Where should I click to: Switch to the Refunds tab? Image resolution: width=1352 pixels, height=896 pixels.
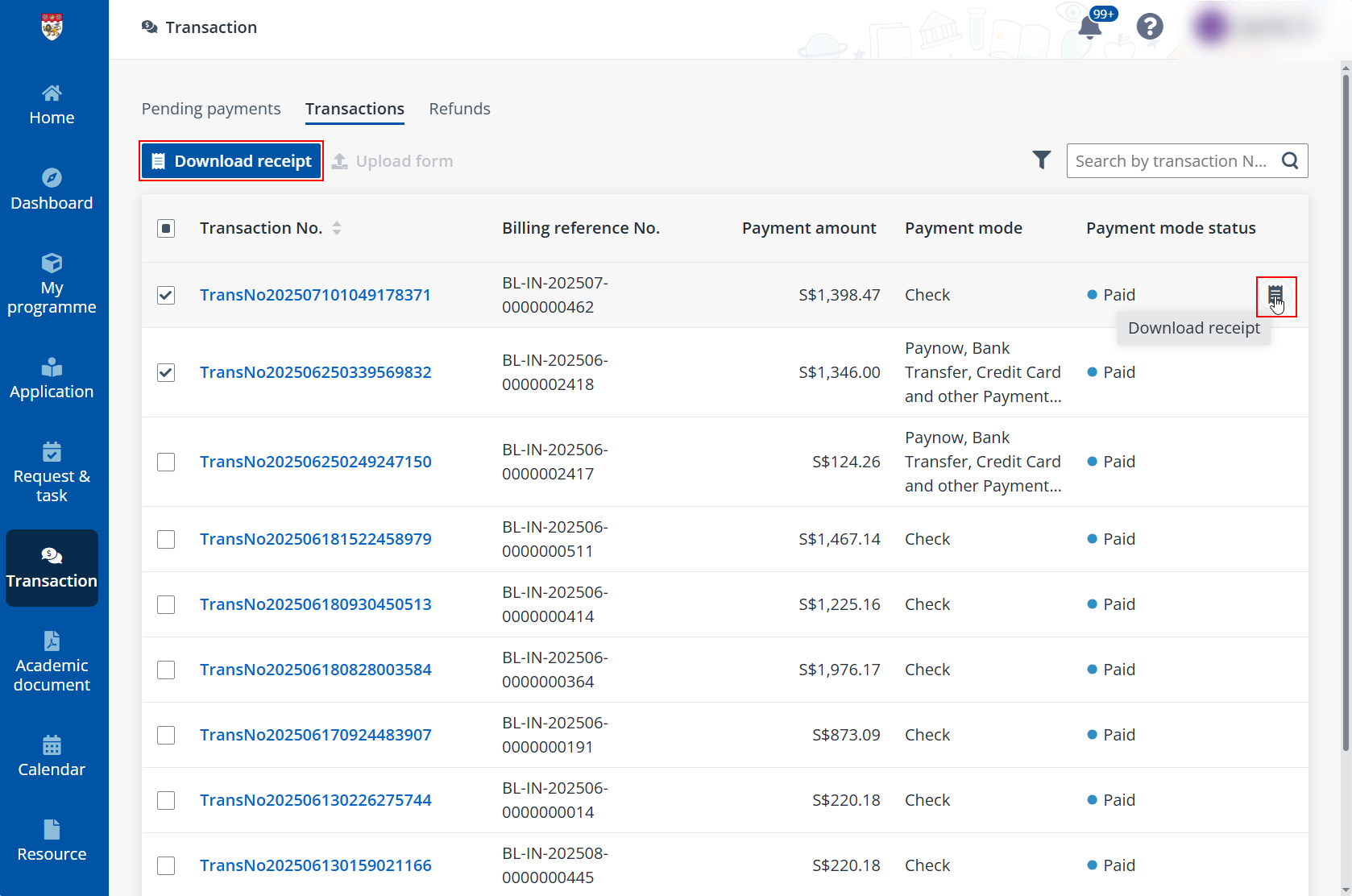459,109
